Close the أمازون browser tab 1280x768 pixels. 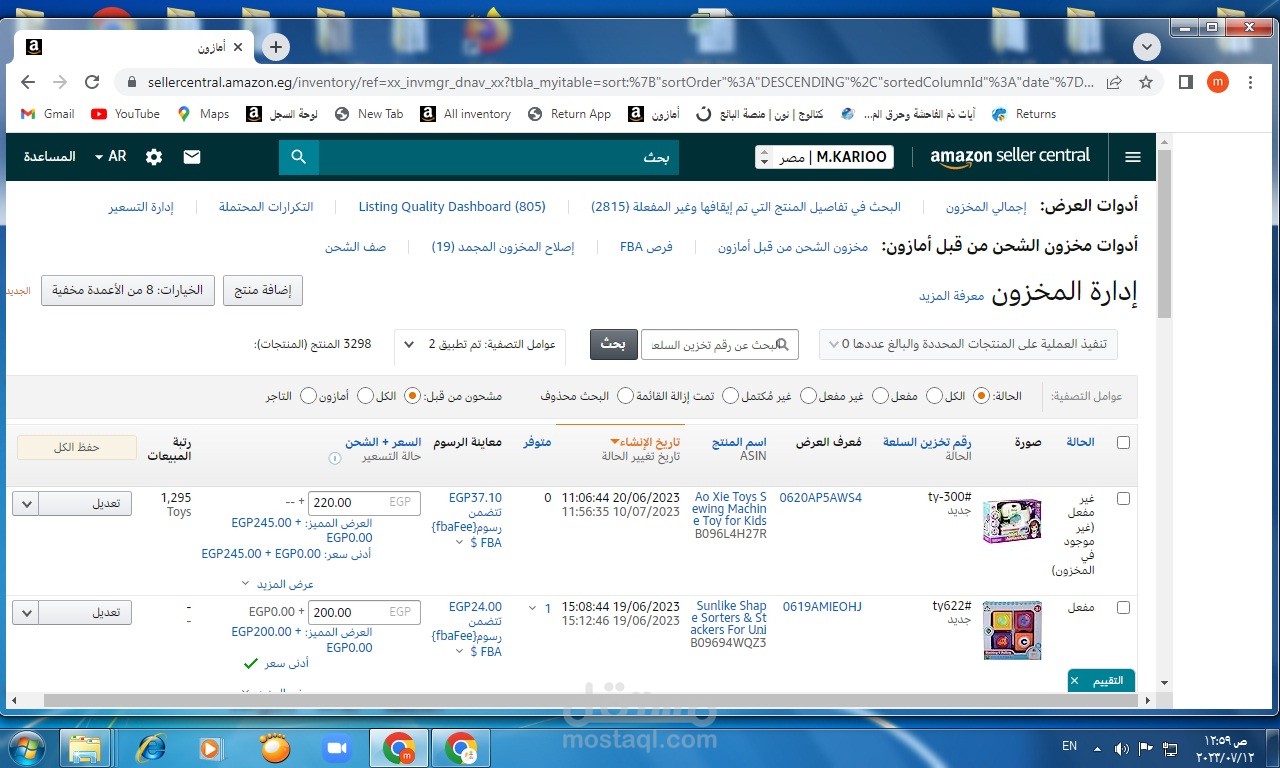237,47
